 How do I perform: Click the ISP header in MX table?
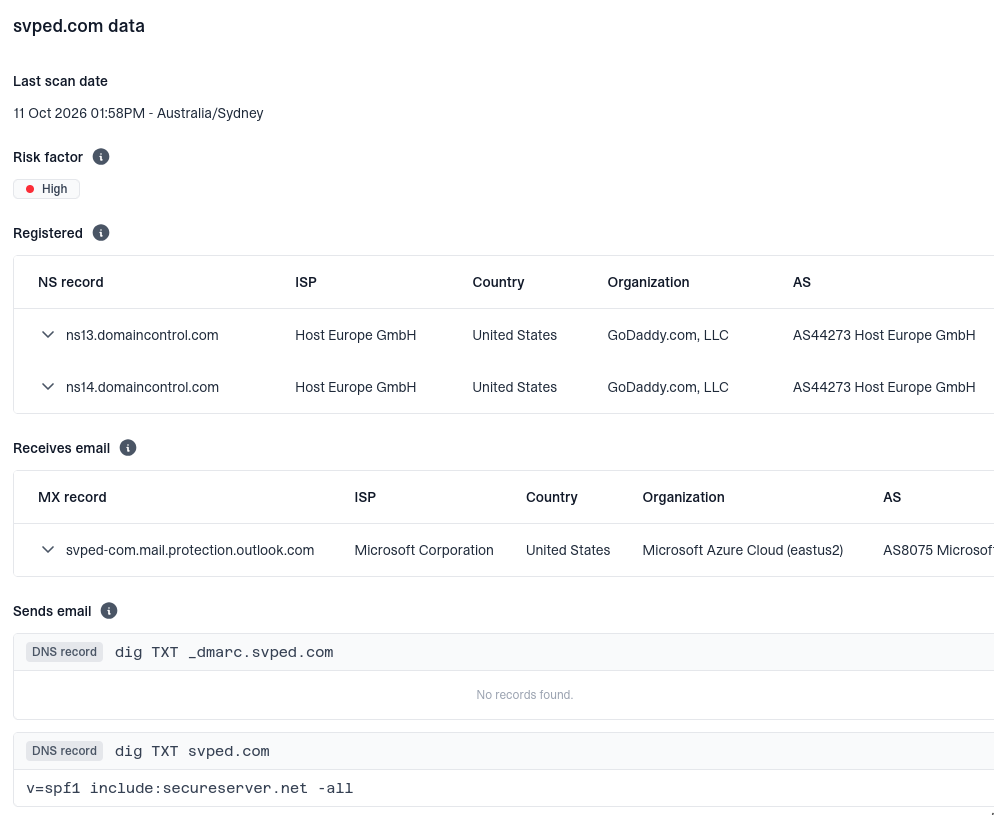coord(365,497)
